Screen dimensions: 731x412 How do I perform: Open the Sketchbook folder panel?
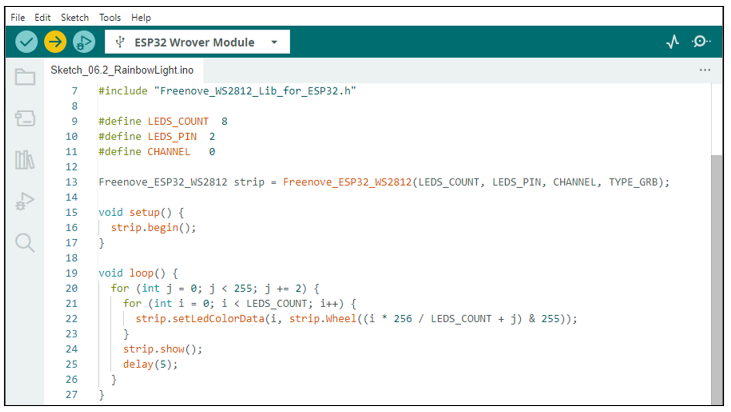[25, 77]
